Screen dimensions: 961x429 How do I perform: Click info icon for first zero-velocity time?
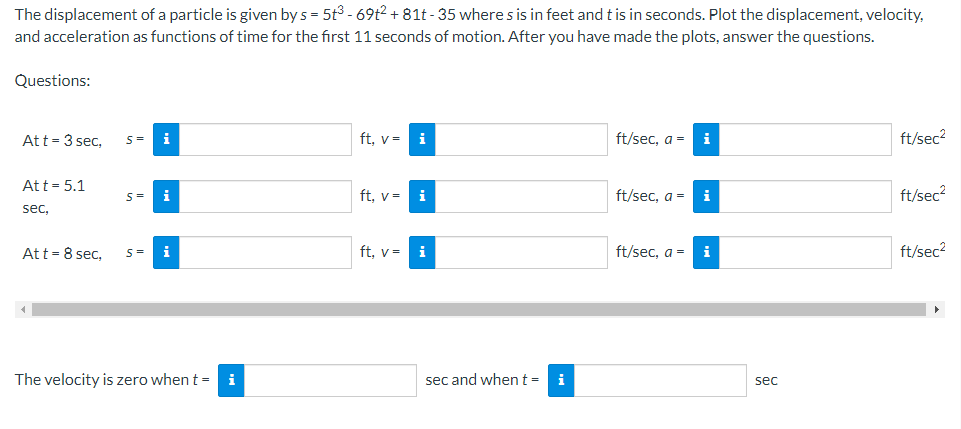pos(231,381)
